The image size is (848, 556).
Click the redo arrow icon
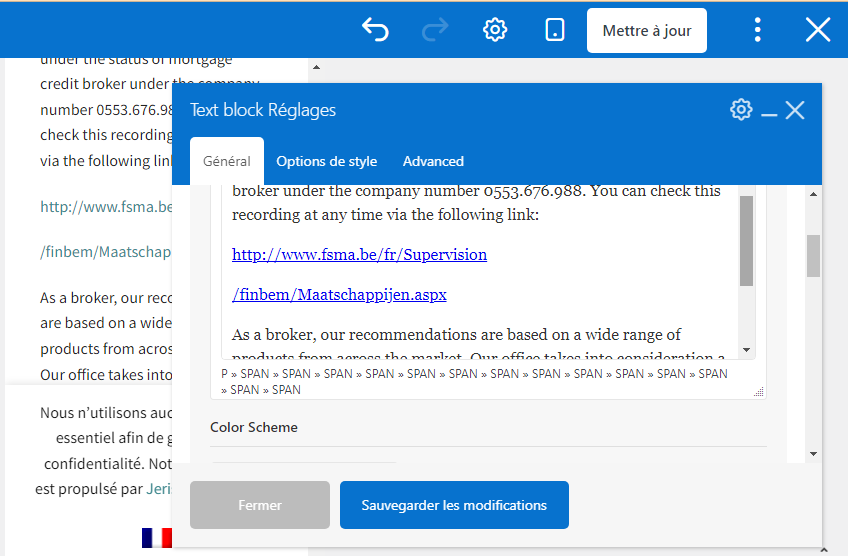pos(435,30)
